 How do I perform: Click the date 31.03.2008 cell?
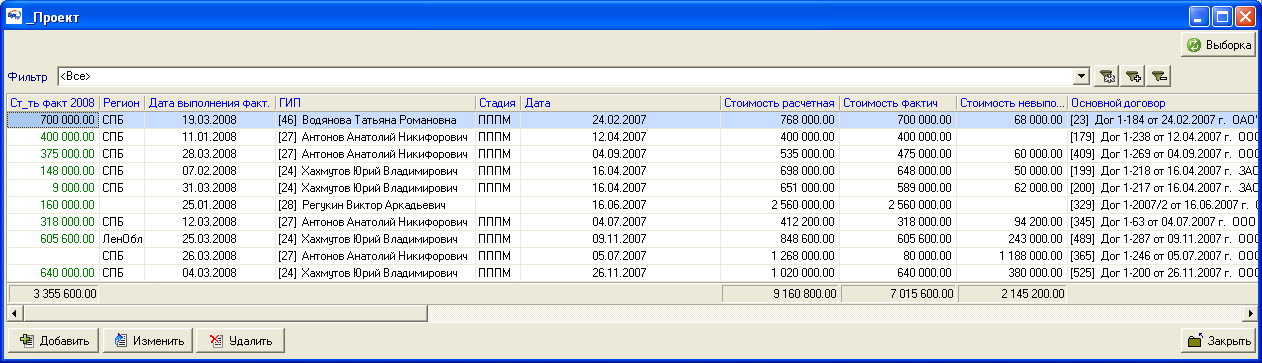[x=210, y=188]
